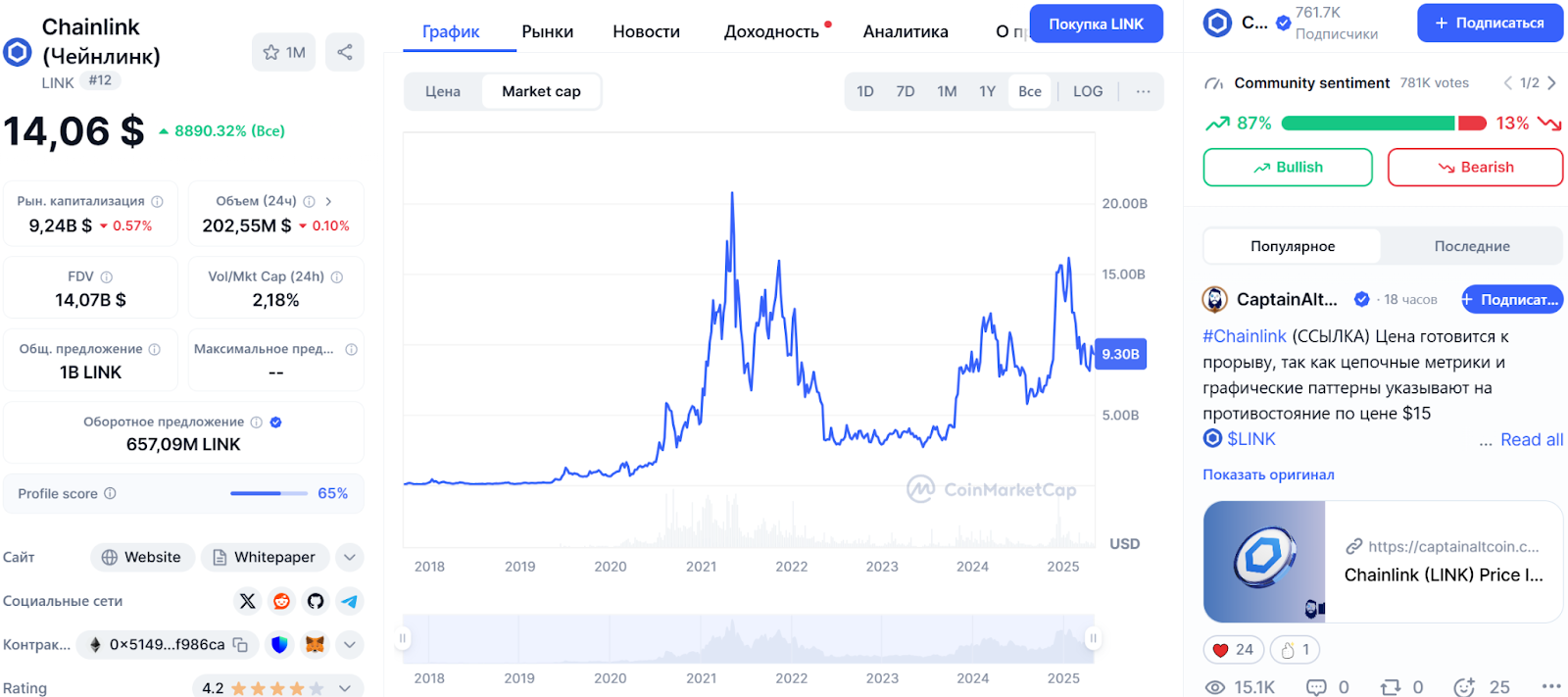
Task: Click the clap reaction with 1
Action: [1295, 650]
